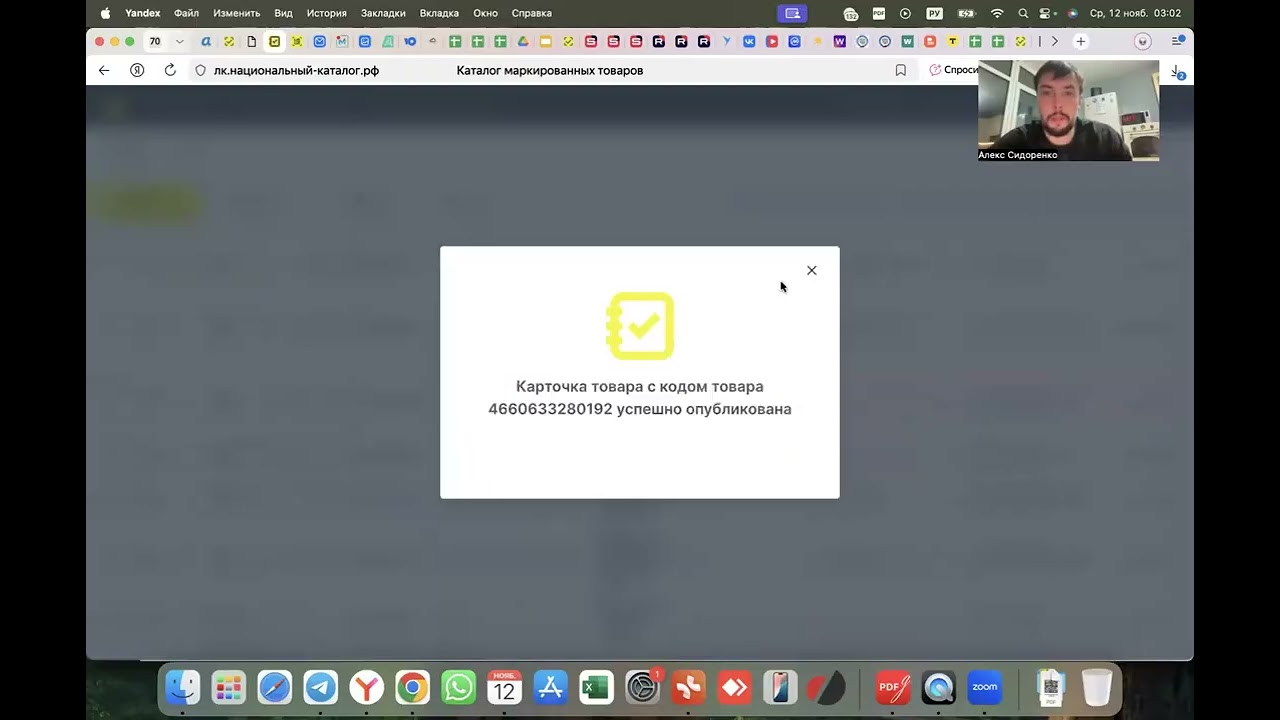Image resolution: width=1280 pixels, height=720 pixels.
Task: Open Finder in the dock
Action: tap(182, 687)
